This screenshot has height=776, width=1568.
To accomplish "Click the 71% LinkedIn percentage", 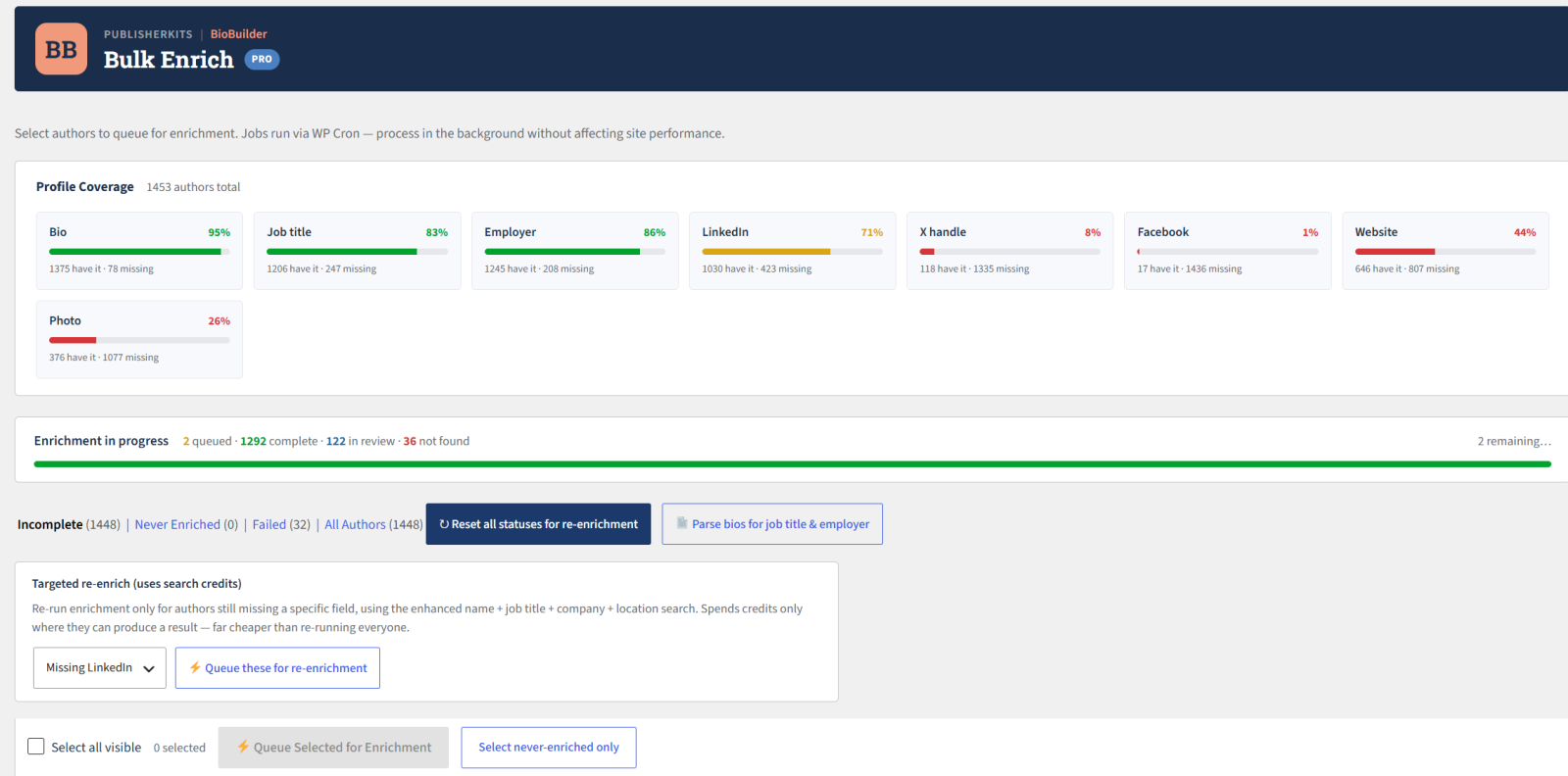I will (x=871, y=232).
